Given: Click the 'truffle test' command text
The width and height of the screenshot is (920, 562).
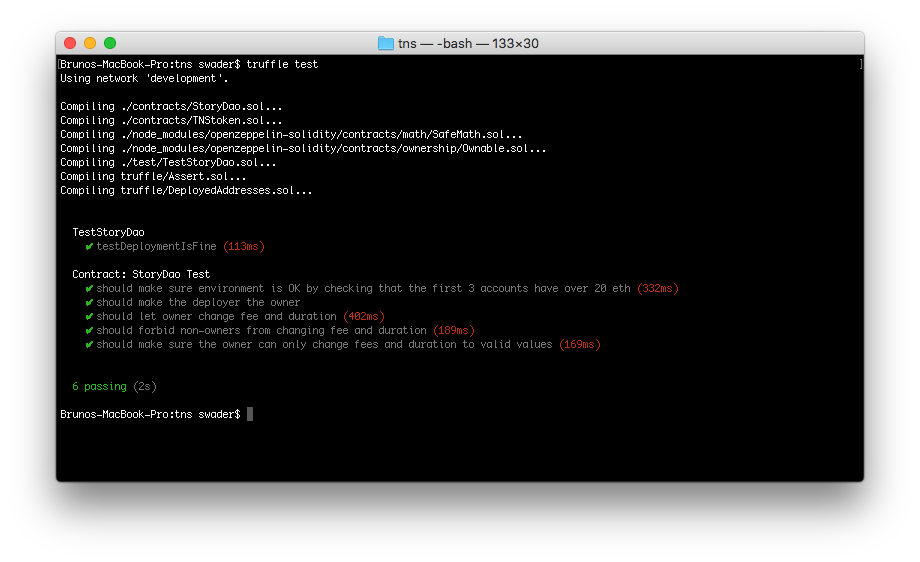Looking at the screenshot, I should (x=282, y=64).
